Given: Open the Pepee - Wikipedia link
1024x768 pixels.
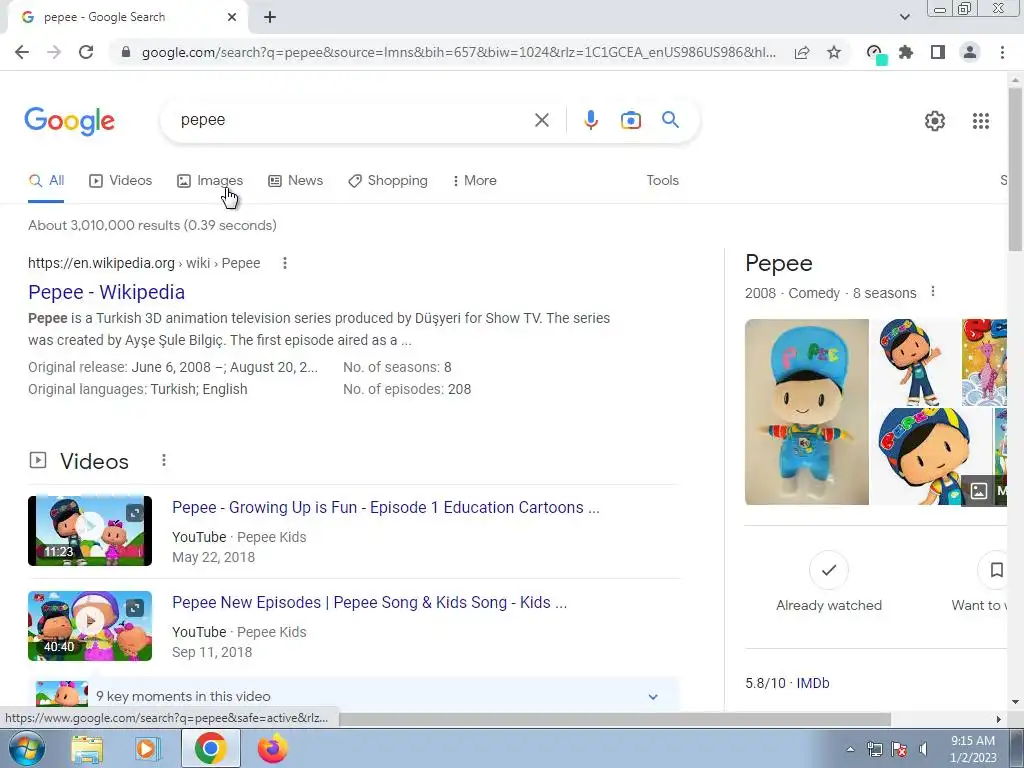Looking at the screenshot, I should (106, 293).
